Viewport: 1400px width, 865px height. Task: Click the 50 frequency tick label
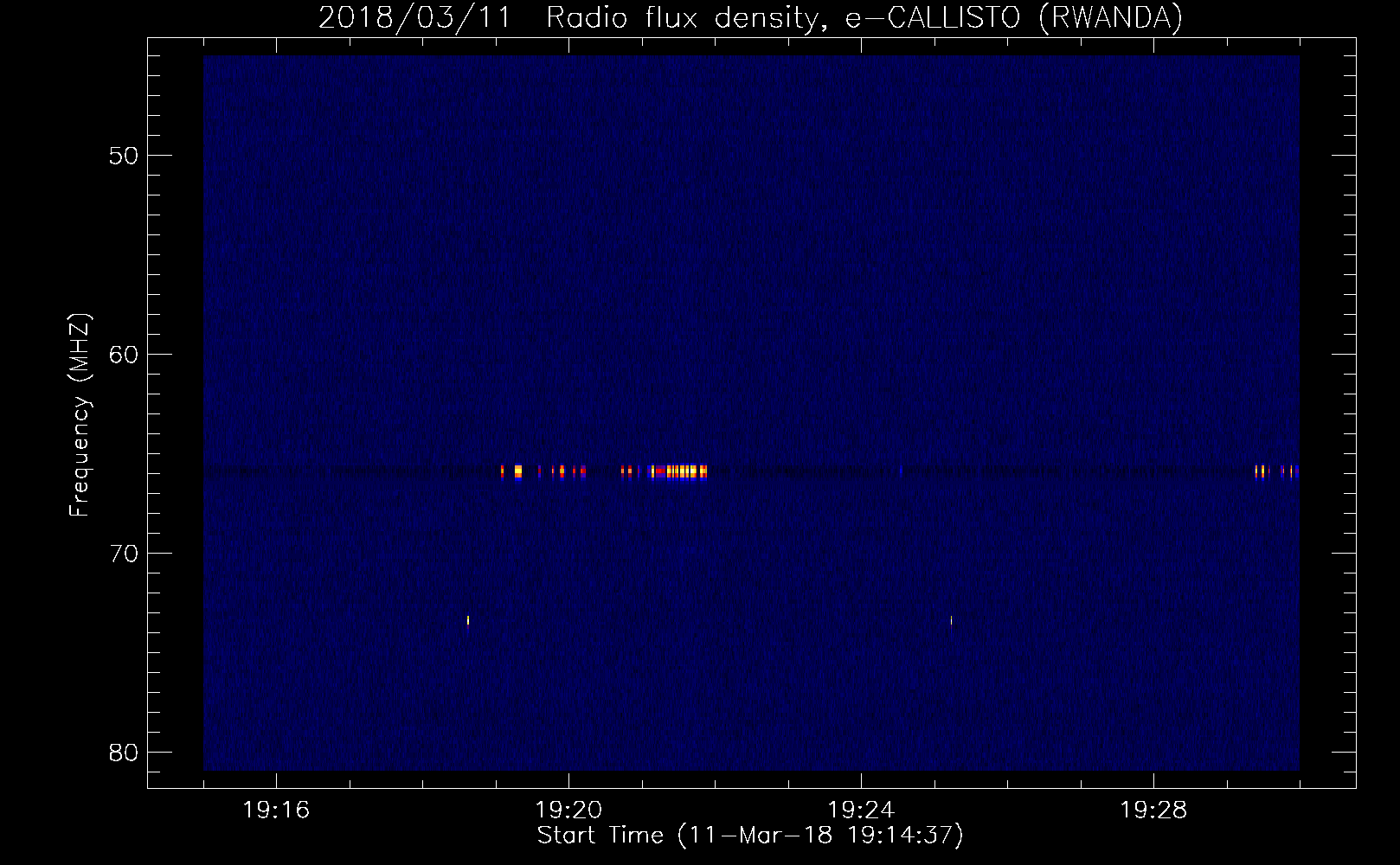coord(124,157)
